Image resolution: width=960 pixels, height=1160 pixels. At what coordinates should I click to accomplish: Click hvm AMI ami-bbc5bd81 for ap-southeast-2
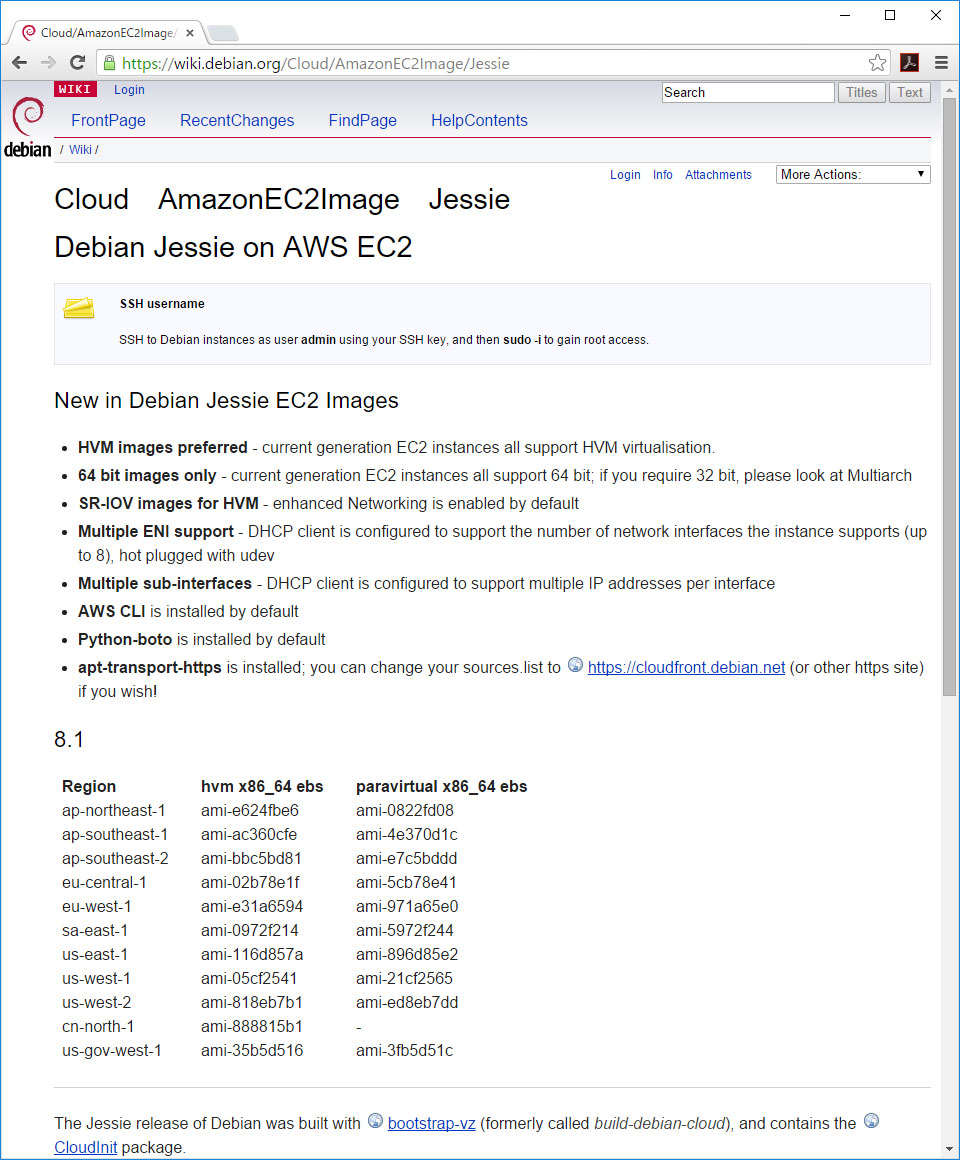251,858
